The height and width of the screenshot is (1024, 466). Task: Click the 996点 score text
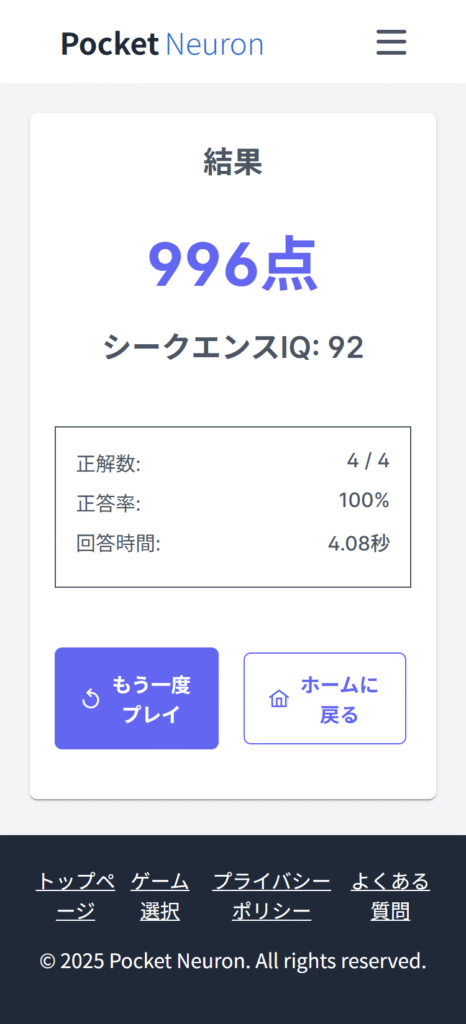(x=233, y=264)
